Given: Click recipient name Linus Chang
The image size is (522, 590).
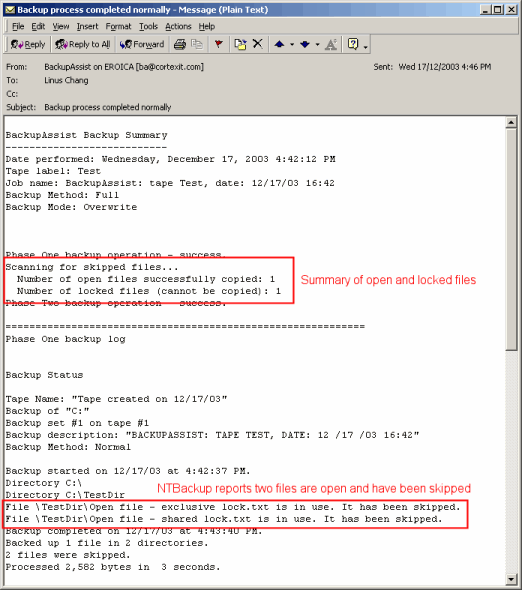Looking at the screenshot, I should point(66,81).
